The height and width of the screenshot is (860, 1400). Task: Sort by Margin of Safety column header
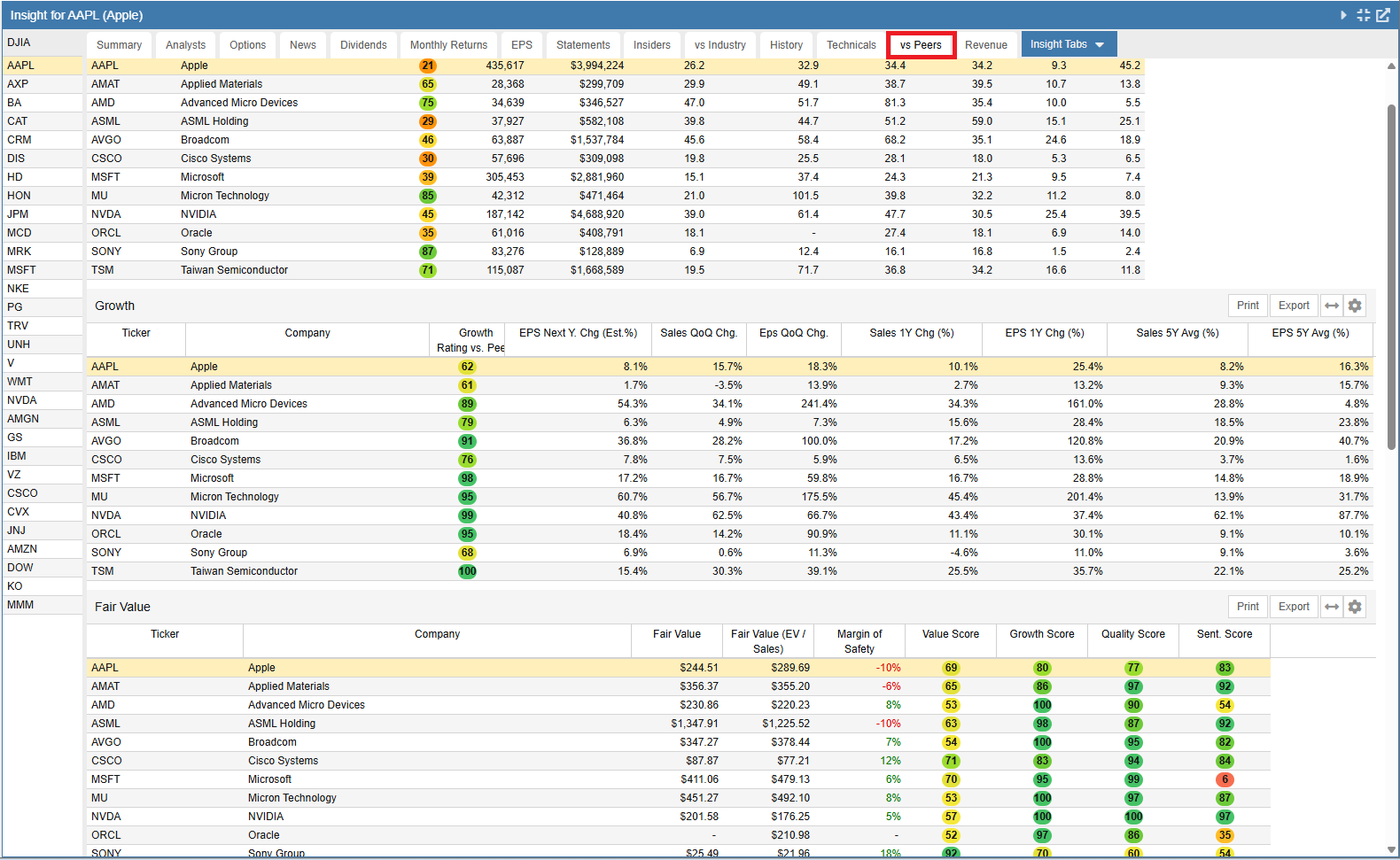tap(859, 641)
